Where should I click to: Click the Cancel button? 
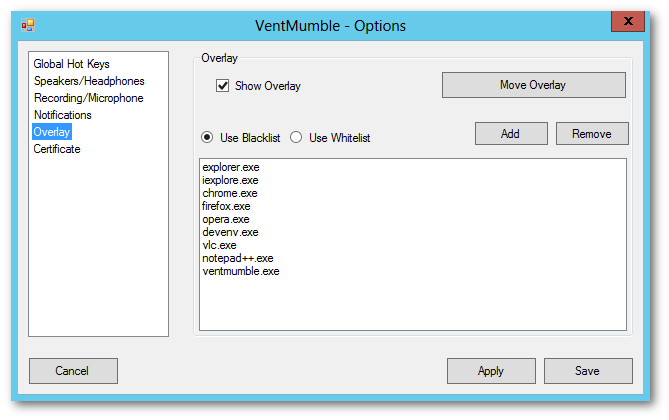tap(73, 371)
